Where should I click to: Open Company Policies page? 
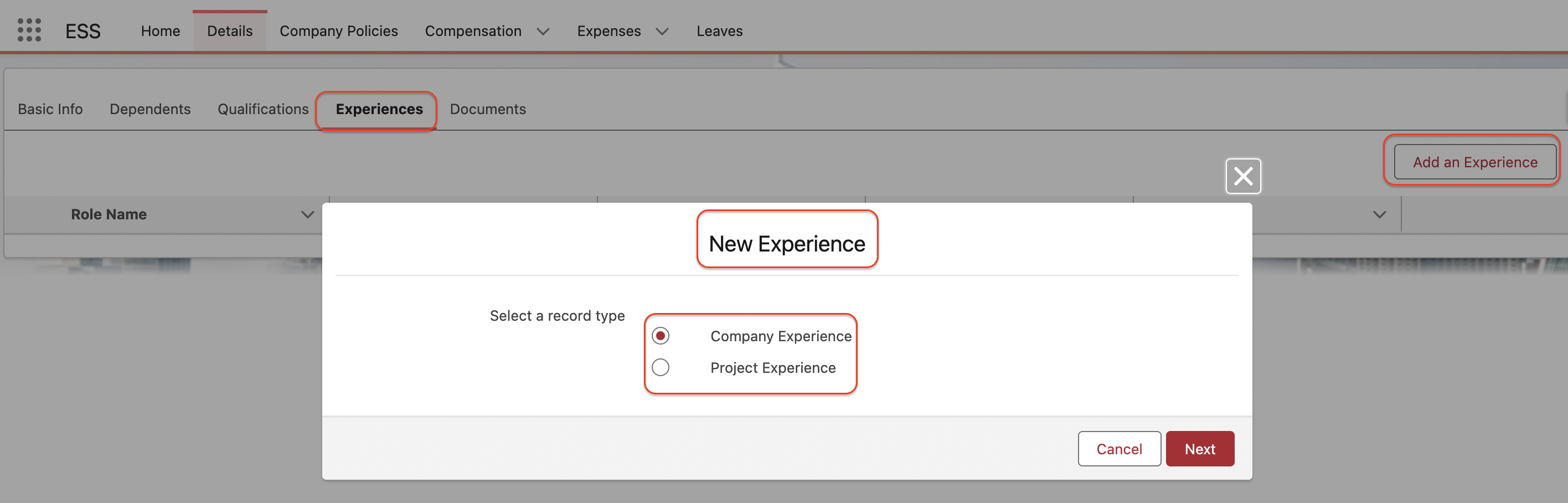[338, 31]
